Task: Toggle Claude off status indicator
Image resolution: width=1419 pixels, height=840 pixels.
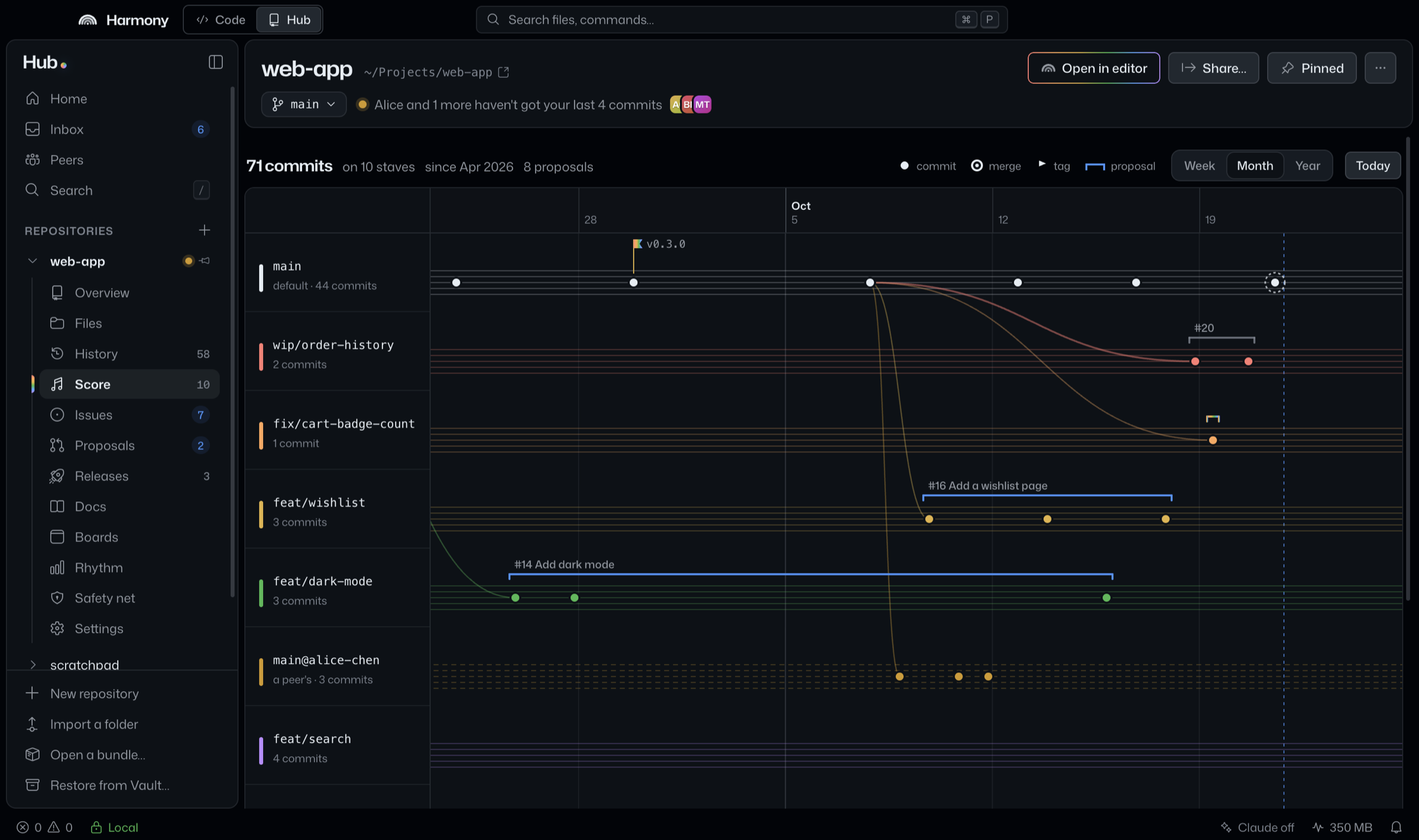Action: 1257,827
